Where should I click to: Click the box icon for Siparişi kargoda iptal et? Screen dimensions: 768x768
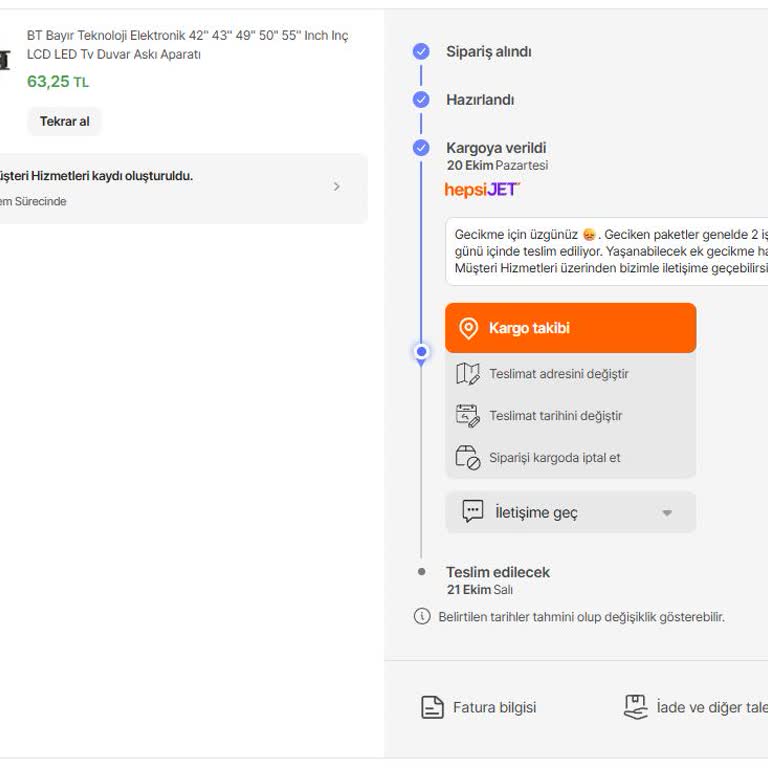tap(468, 458)
